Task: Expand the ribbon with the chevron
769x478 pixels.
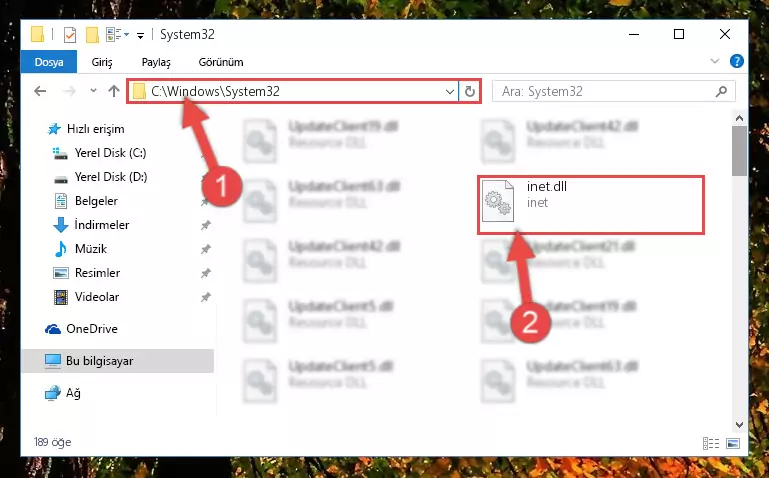Action: point(715,61)
